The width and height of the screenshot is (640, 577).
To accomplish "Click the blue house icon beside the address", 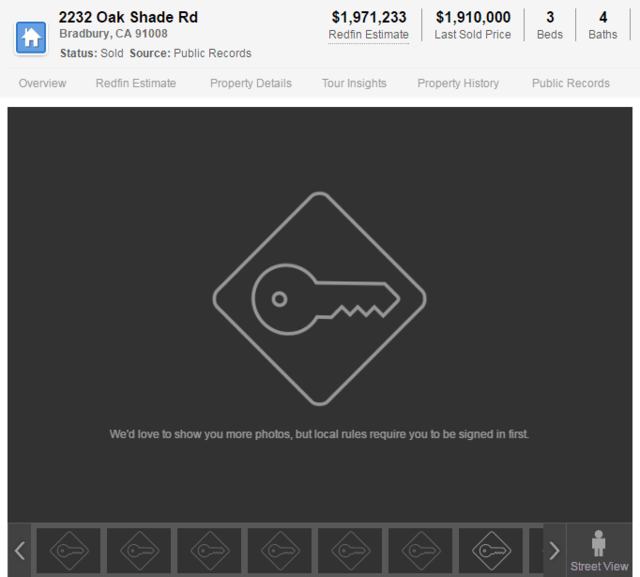I will click(31, 38).
